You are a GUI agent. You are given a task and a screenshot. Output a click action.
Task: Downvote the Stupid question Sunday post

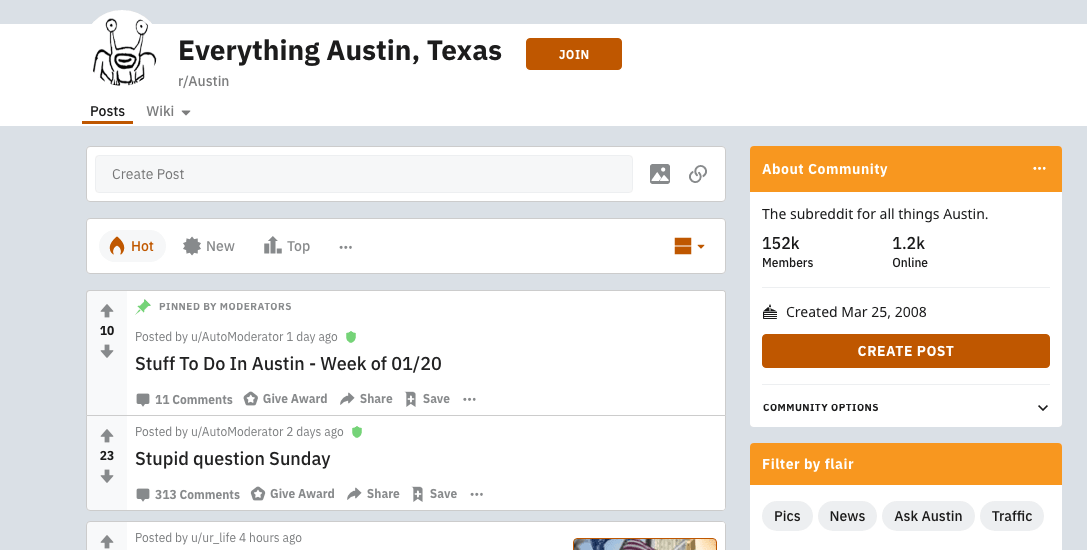coord(107,476)
